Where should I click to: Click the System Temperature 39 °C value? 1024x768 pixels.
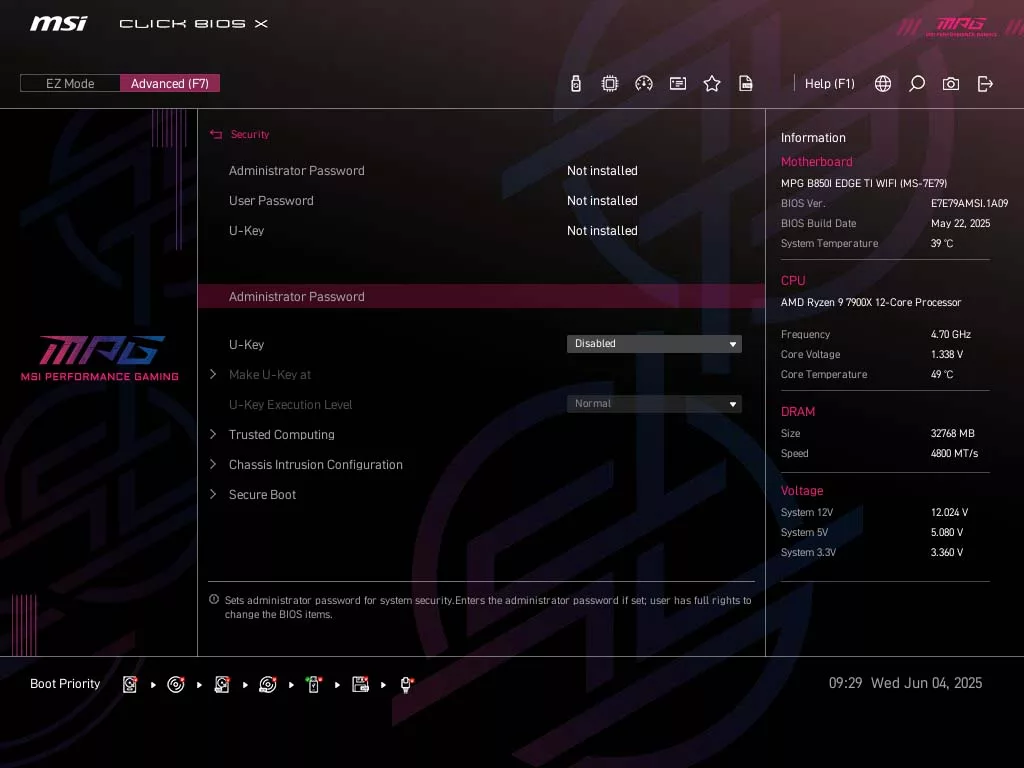click(x=942, y=244)
